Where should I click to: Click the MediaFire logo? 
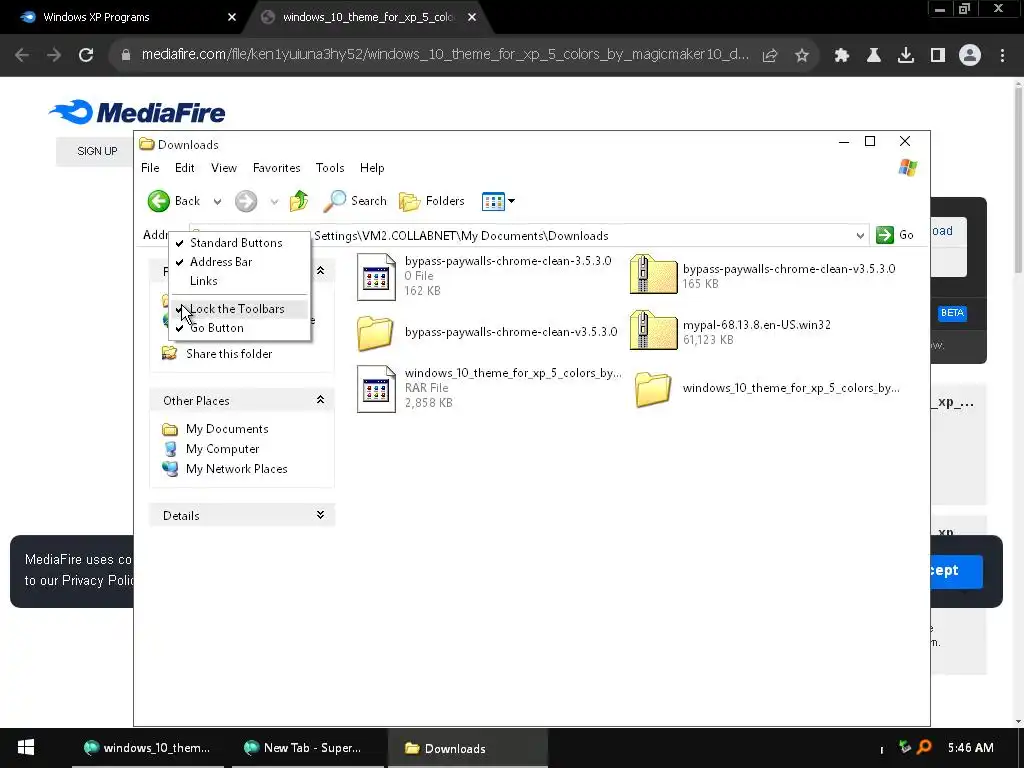tap(137, 112)
